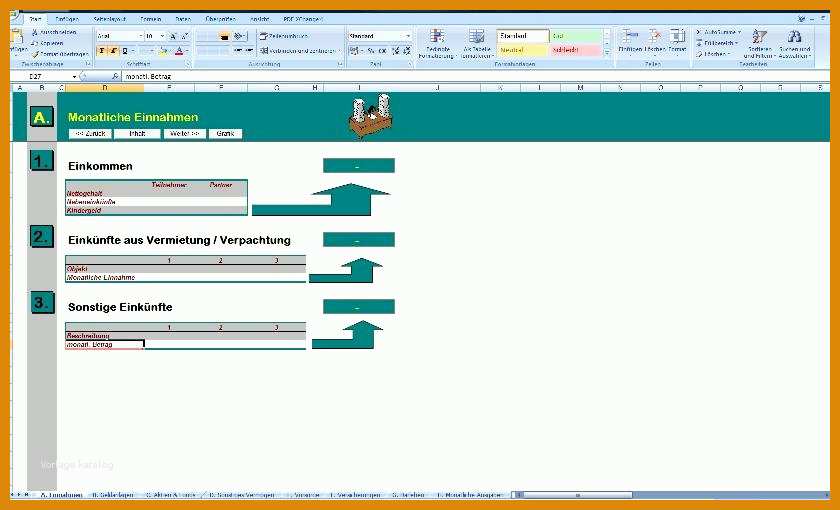Apply the Neutral cell style
Screen dimensions: 840x510
click(x=522, y=50)
